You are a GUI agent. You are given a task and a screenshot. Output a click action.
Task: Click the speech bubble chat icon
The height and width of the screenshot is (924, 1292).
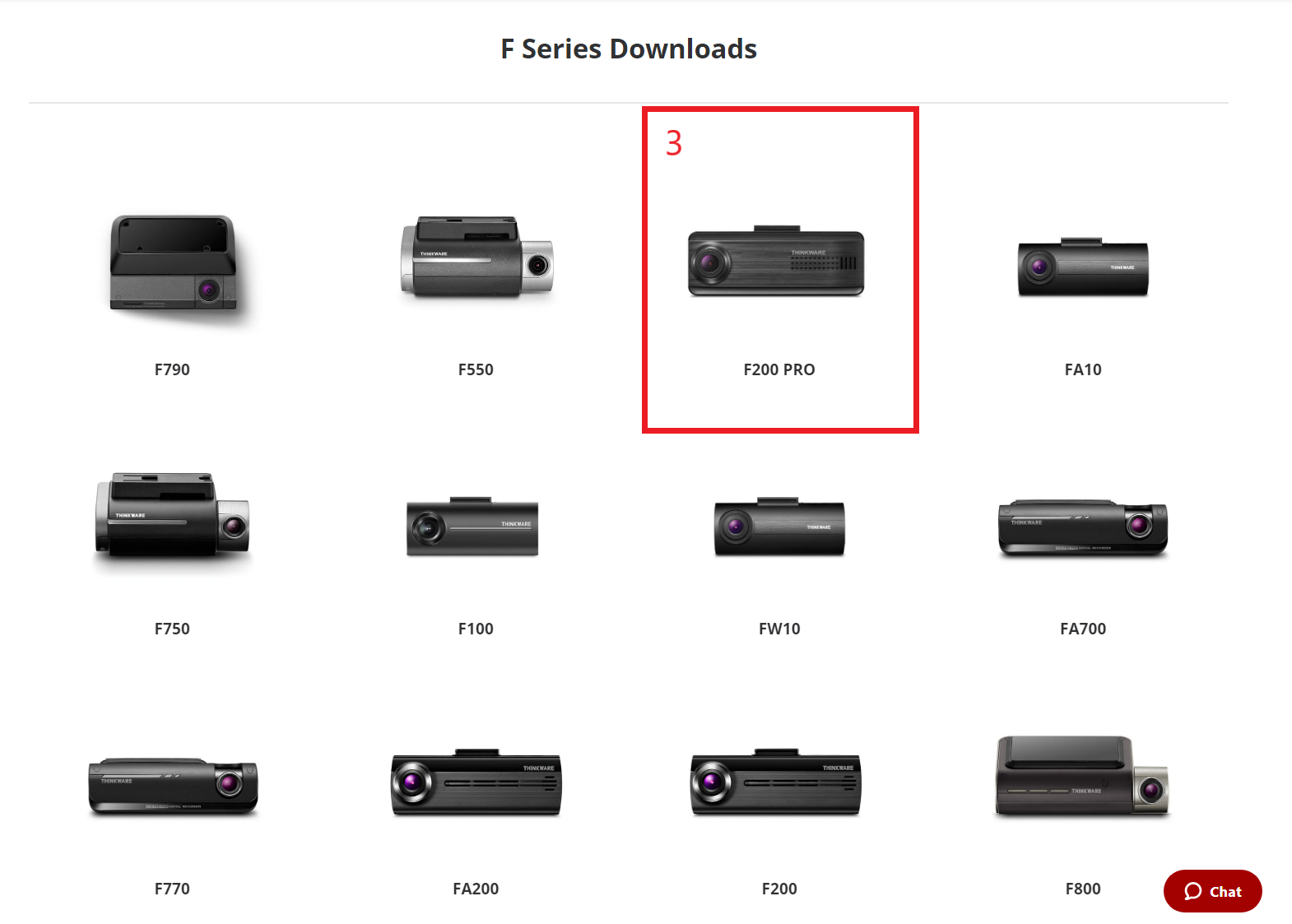1192,892
